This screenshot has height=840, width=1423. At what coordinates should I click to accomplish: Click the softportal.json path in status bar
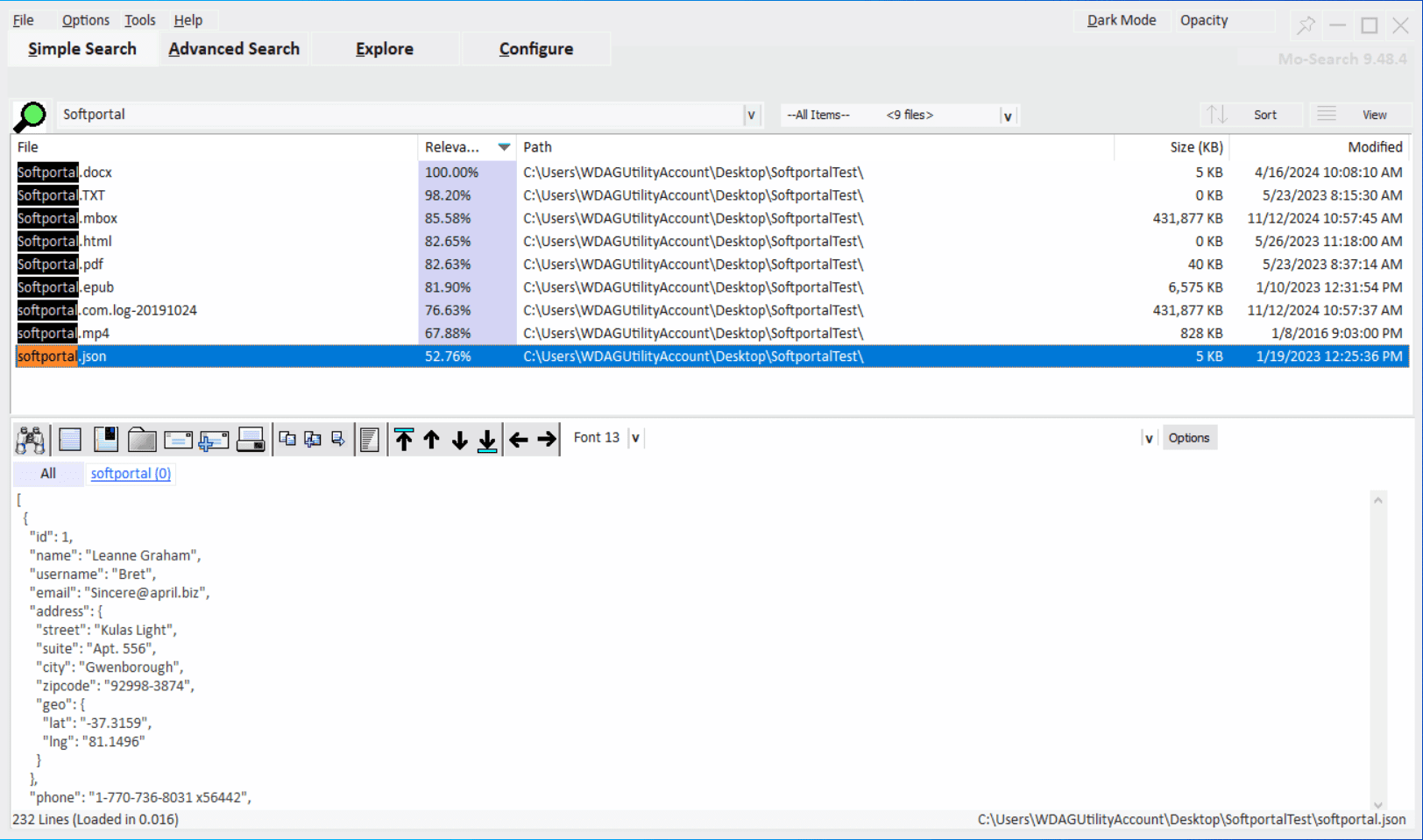click(1192, 820)
